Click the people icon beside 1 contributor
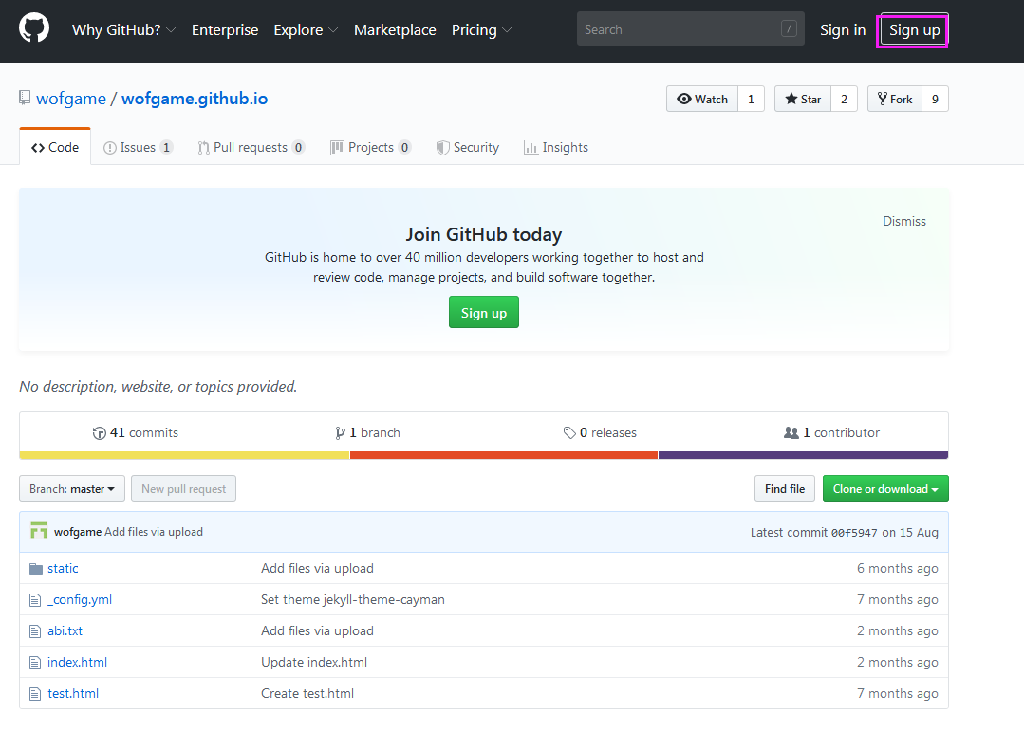The height and width of the screenshot is (731, 1024). click(x=791, y=432)
